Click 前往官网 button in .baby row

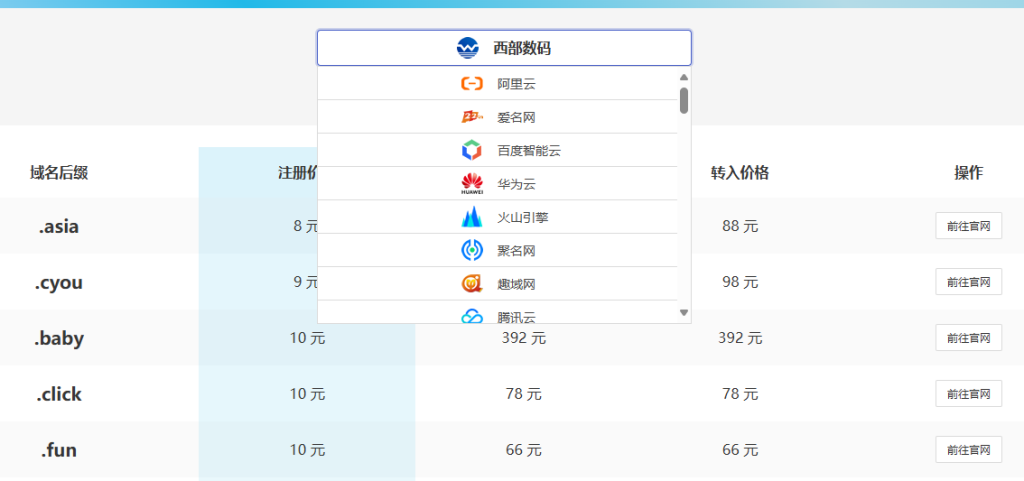(968, 338)
